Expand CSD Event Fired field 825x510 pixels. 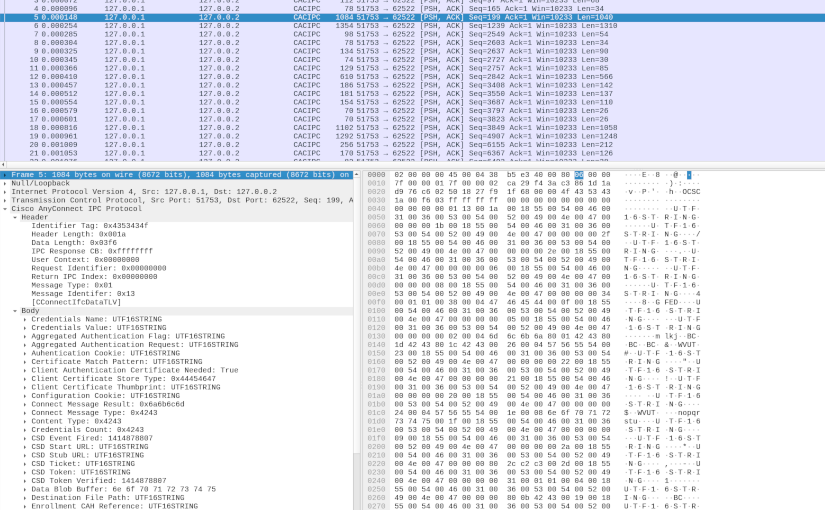25,438
